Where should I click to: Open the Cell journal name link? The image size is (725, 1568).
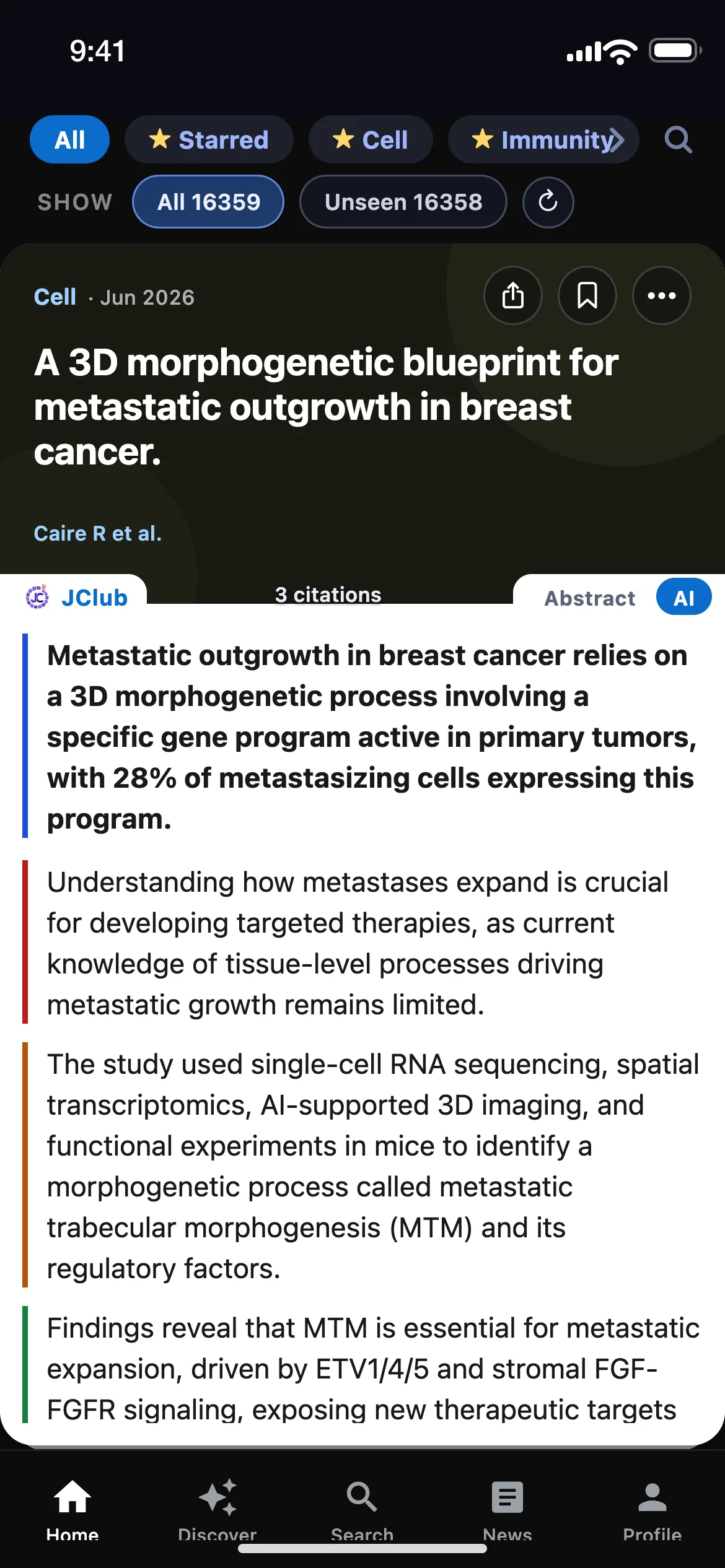click(55, 297)
